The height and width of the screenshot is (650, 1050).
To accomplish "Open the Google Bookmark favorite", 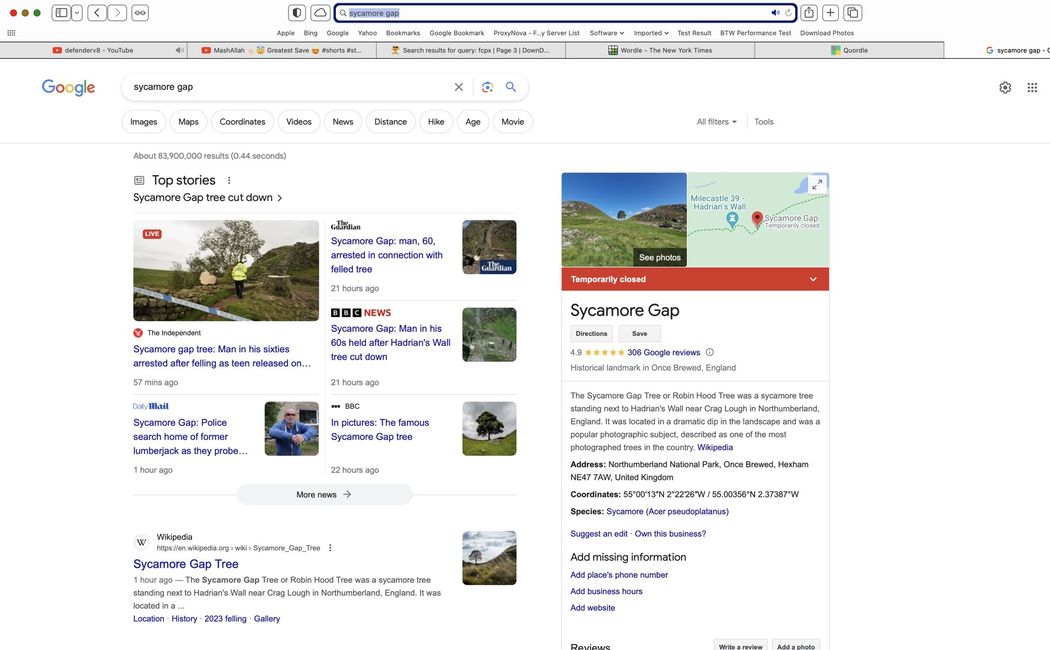I will coord(457,33).
